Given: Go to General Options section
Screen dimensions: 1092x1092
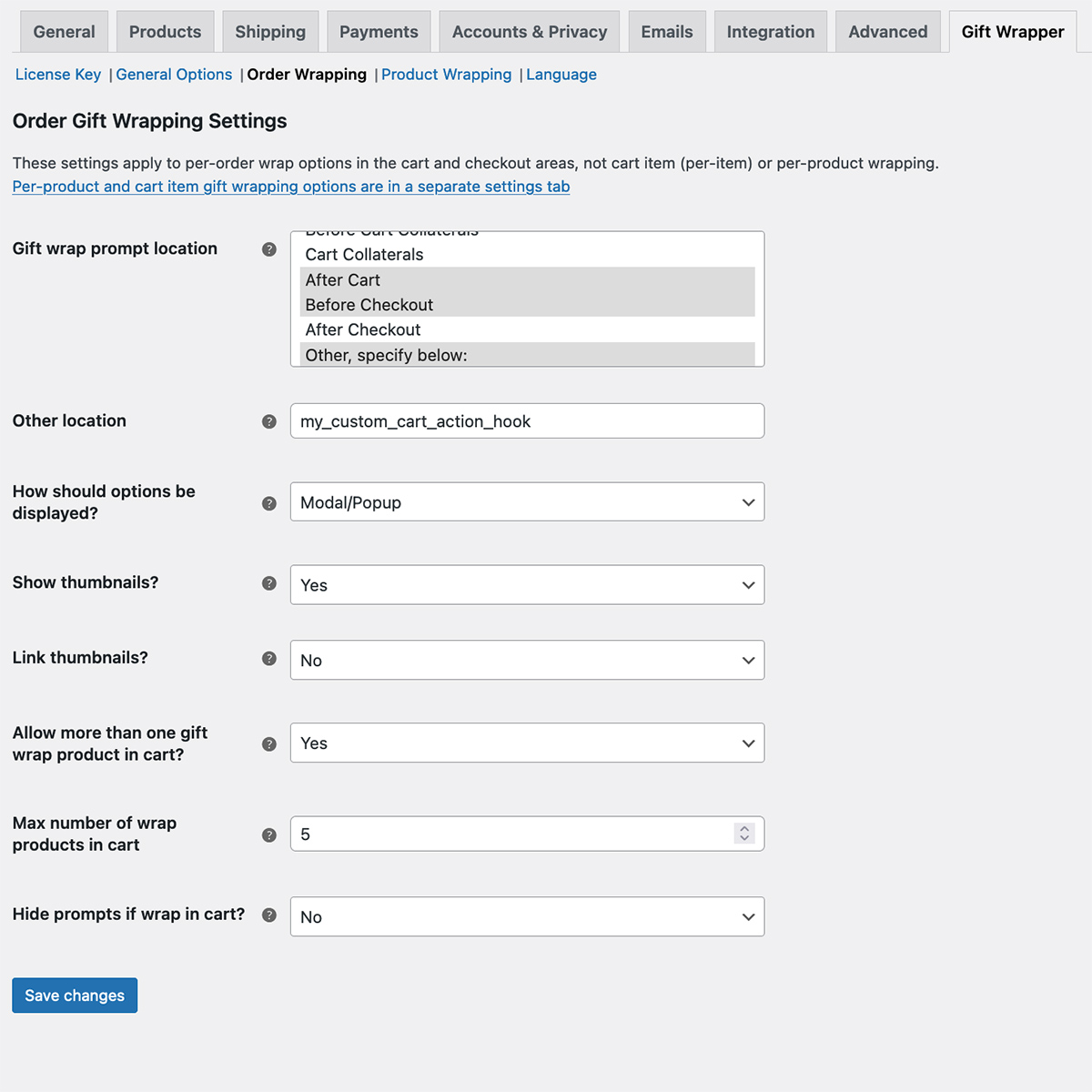Looking at the screenshot, I should coord(174,75).
